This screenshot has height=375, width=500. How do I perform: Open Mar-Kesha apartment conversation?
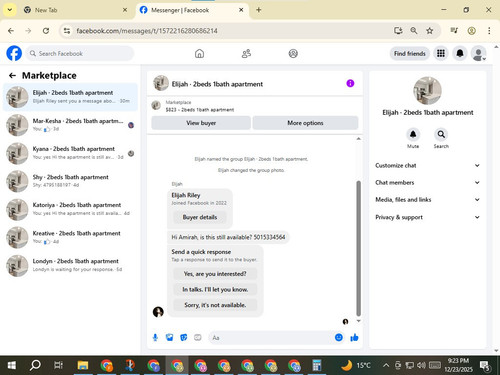tap(70, 125)
